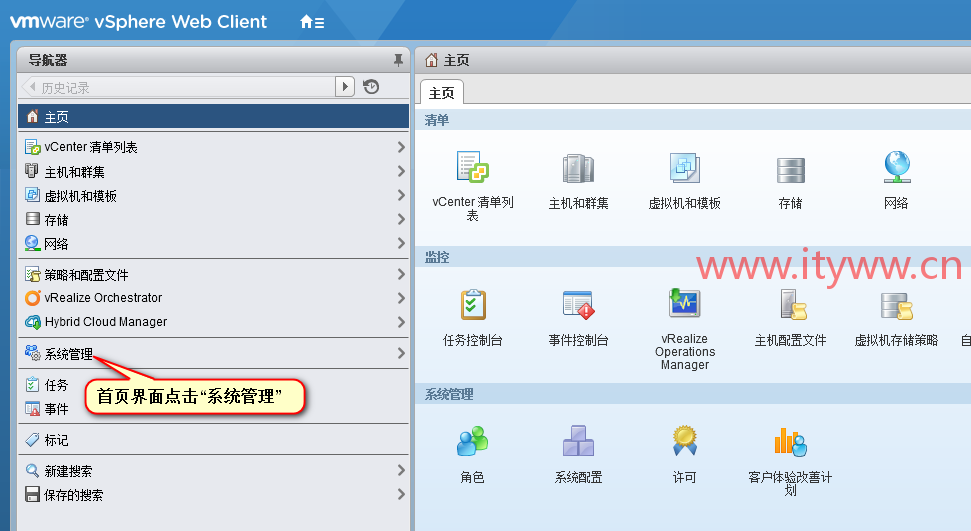971x531 pixels.
Task: Click the Hybrid Cloud Manager navigator icon
Action: pyautogui.click(x=32, y=322)
